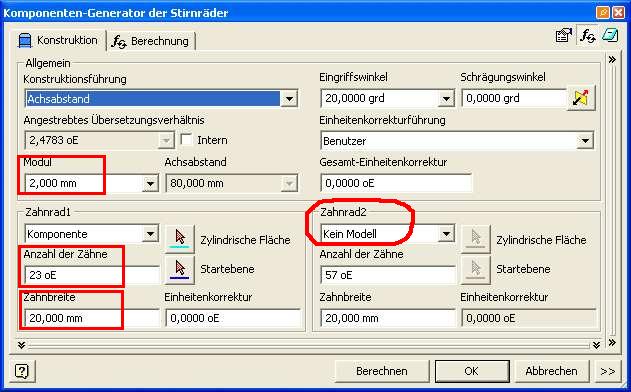The width and height of the screenshot is (631, 392).
Task: Click Zahnrad1 Einheitenkorrektur field
Action: 233,318
